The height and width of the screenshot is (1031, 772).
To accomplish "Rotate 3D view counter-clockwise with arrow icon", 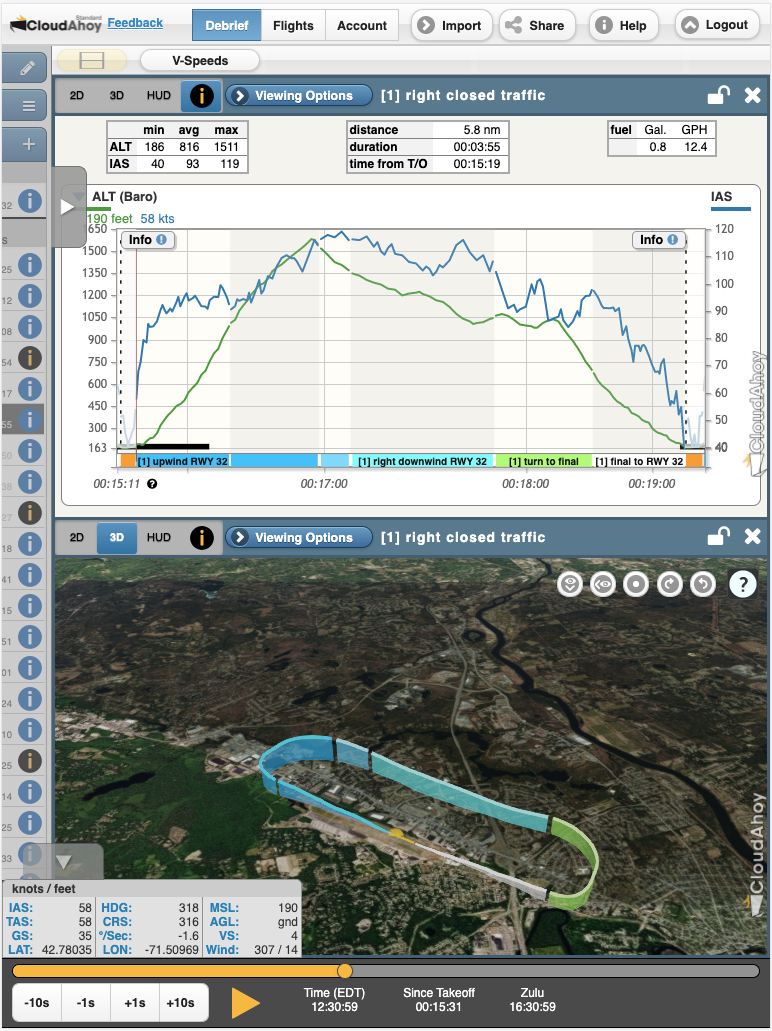I will tap(703, 584).
